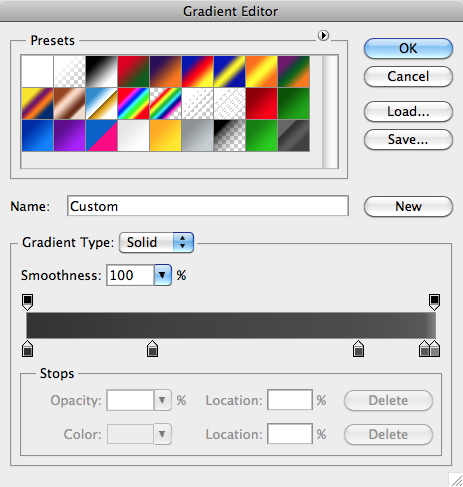Click the Smoothness value field

[130, 275]
